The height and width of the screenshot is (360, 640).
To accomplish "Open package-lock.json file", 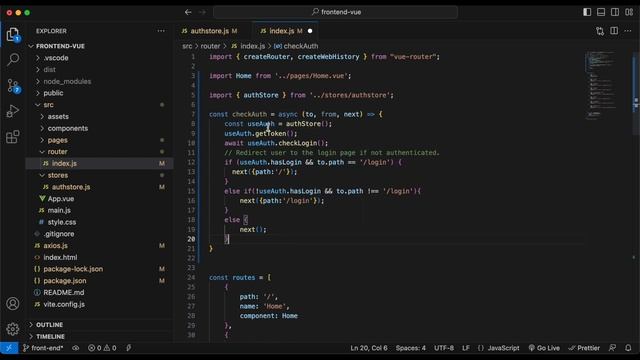I will pyautogui.click(x=73, y=269).
